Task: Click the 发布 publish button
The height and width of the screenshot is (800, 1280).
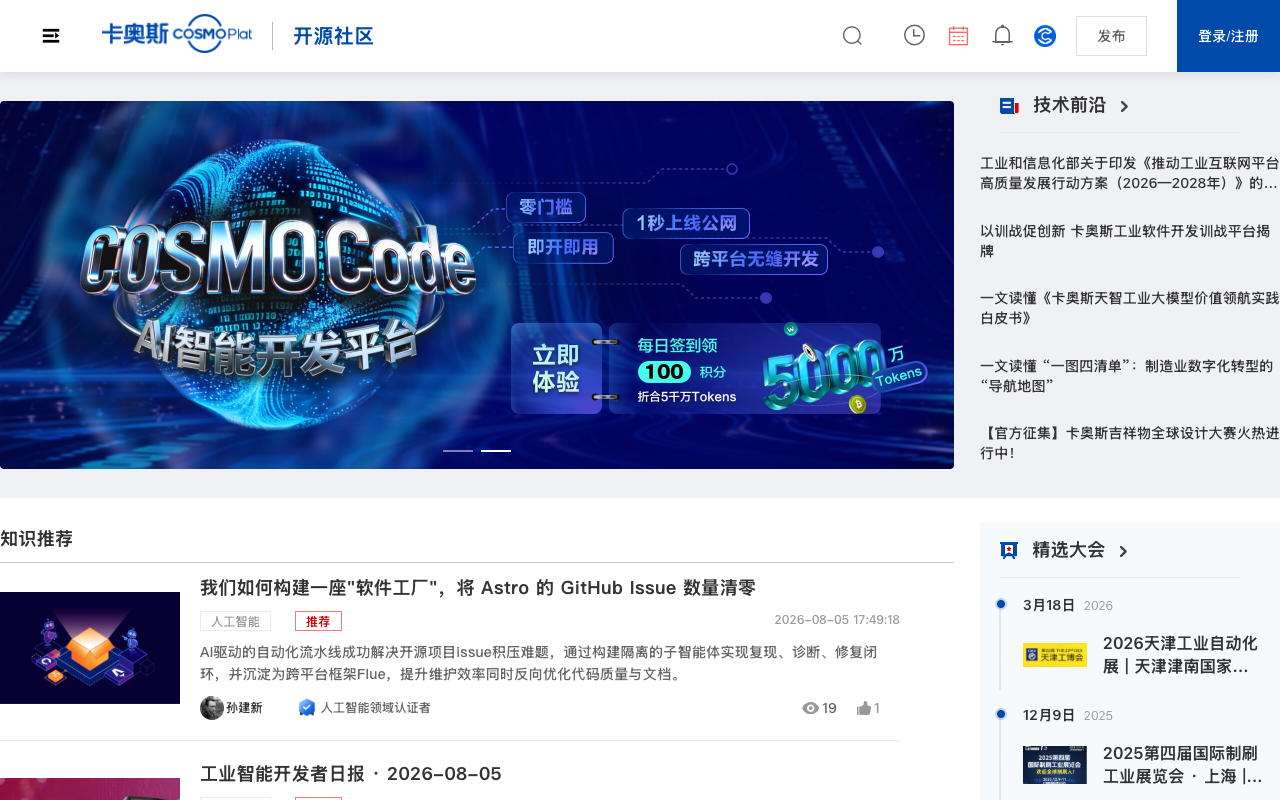Action: tap(1111, 36)
